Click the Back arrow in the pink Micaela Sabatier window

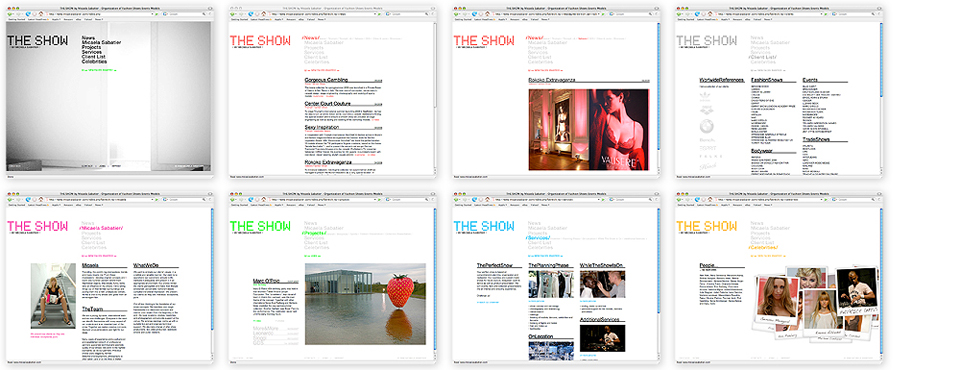[x=9, y=200]
